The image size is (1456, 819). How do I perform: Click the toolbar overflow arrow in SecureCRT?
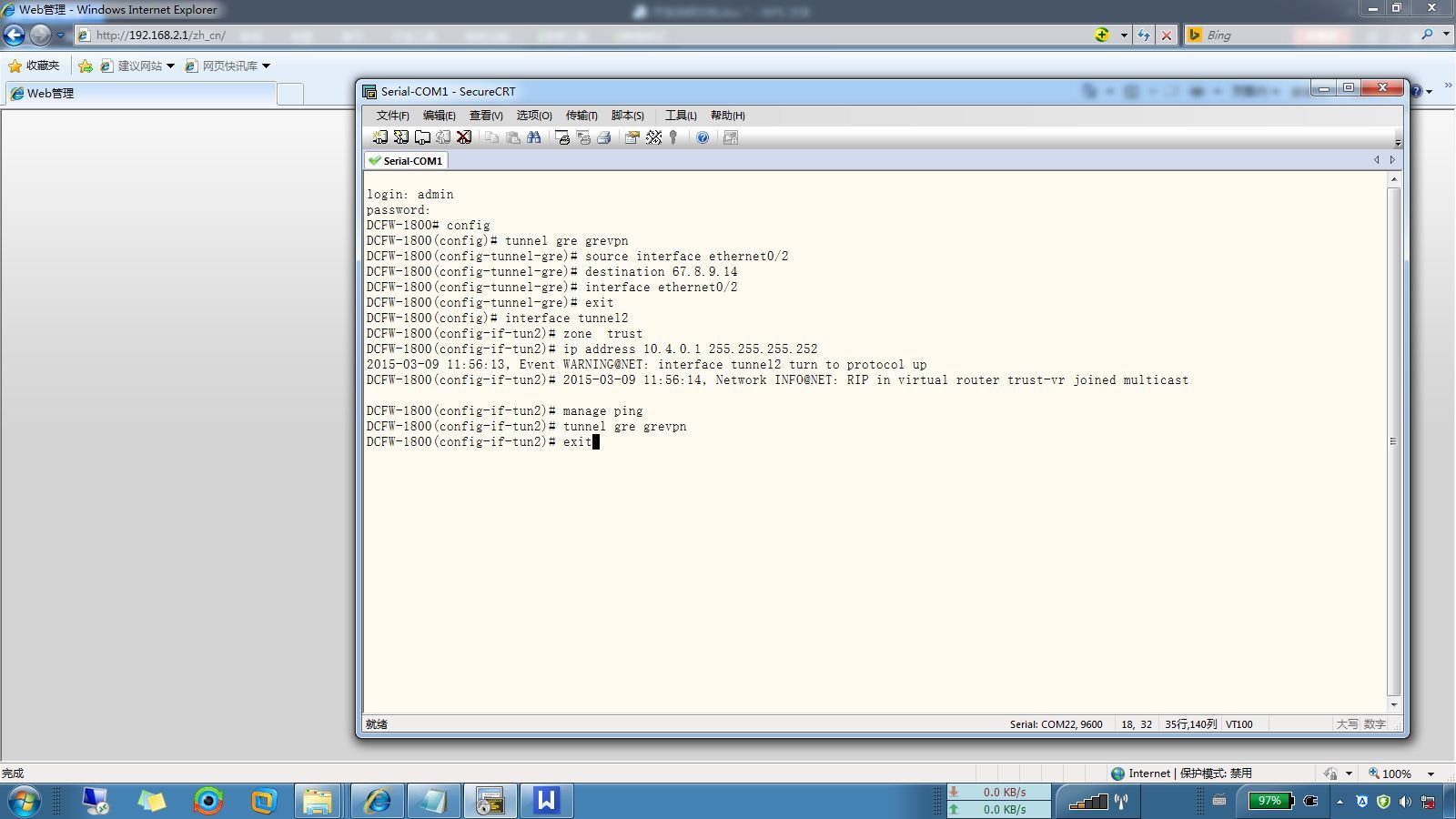pyautogui.click(x=1398, y=142)
